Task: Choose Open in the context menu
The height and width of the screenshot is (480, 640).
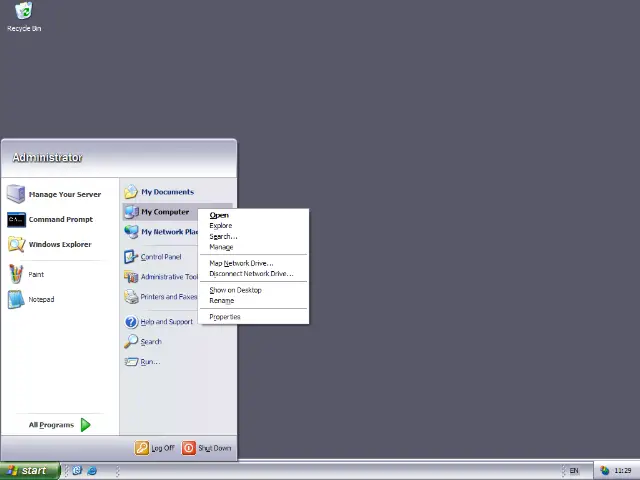Action: point(253,215)
